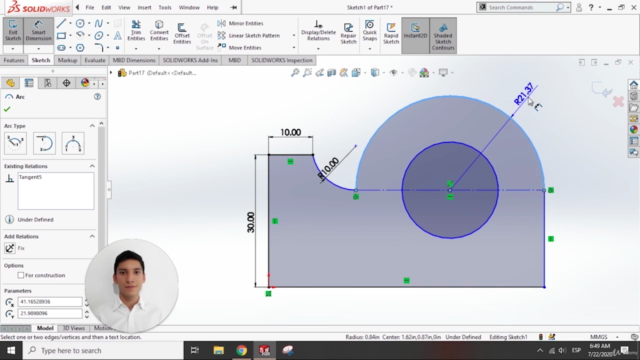Viewport: 640px width, 360px height.
Task: Click the Y center coordinate field
Action: [x=50, y=313]
